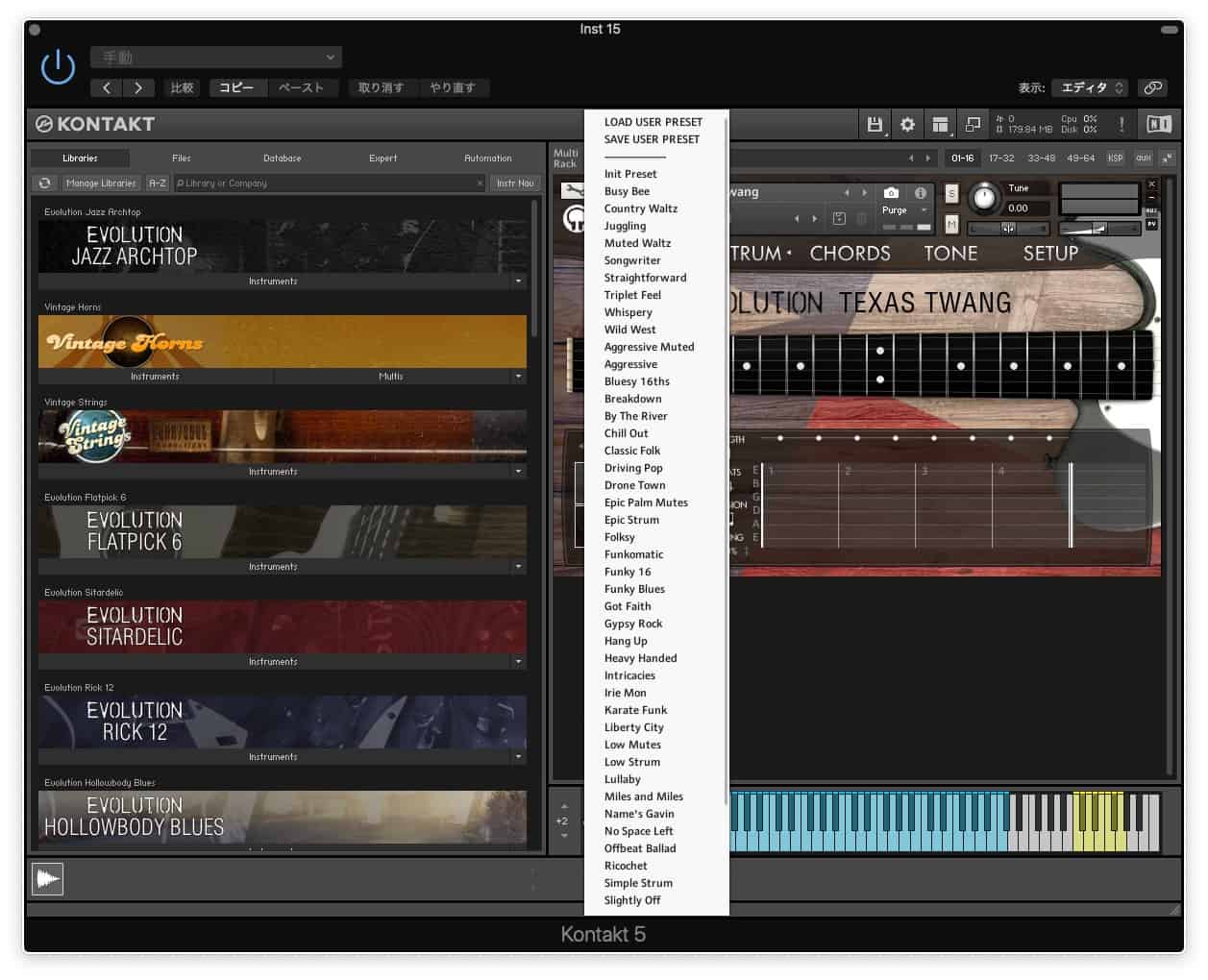
Task: Click the exclamation panic button
Action: point(1122,124)
